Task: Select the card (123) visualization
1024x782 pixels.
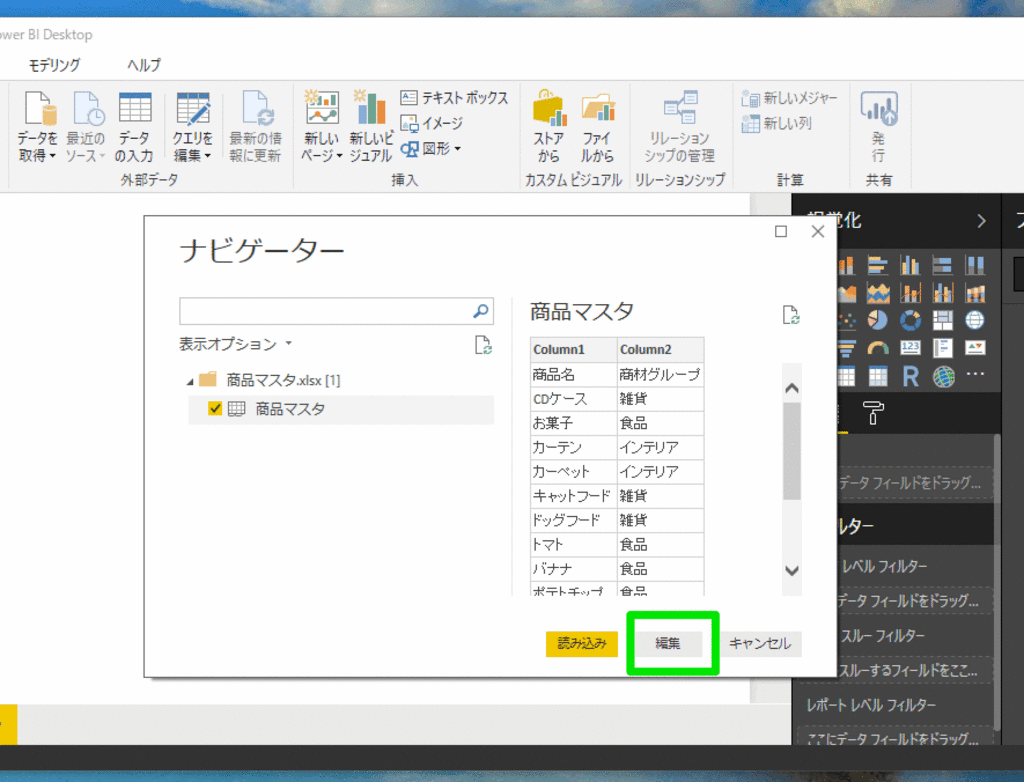Action: (x=910, y=346)
